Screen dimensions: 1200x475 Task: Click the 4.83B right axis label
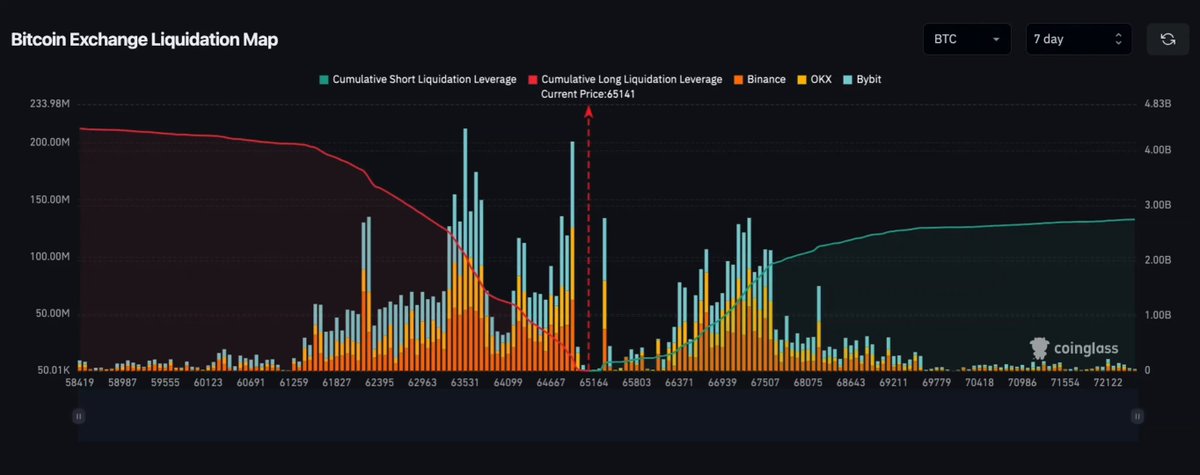(x=1157, y=103)
